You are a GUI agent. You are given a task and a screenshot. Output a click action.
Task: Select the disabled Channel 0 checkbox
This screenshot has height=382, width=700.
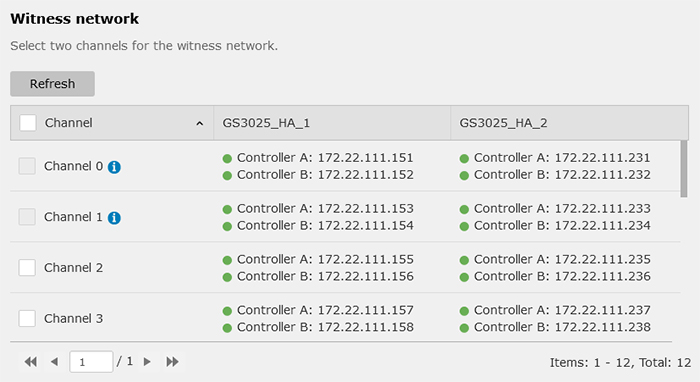[x=27, y=166]
